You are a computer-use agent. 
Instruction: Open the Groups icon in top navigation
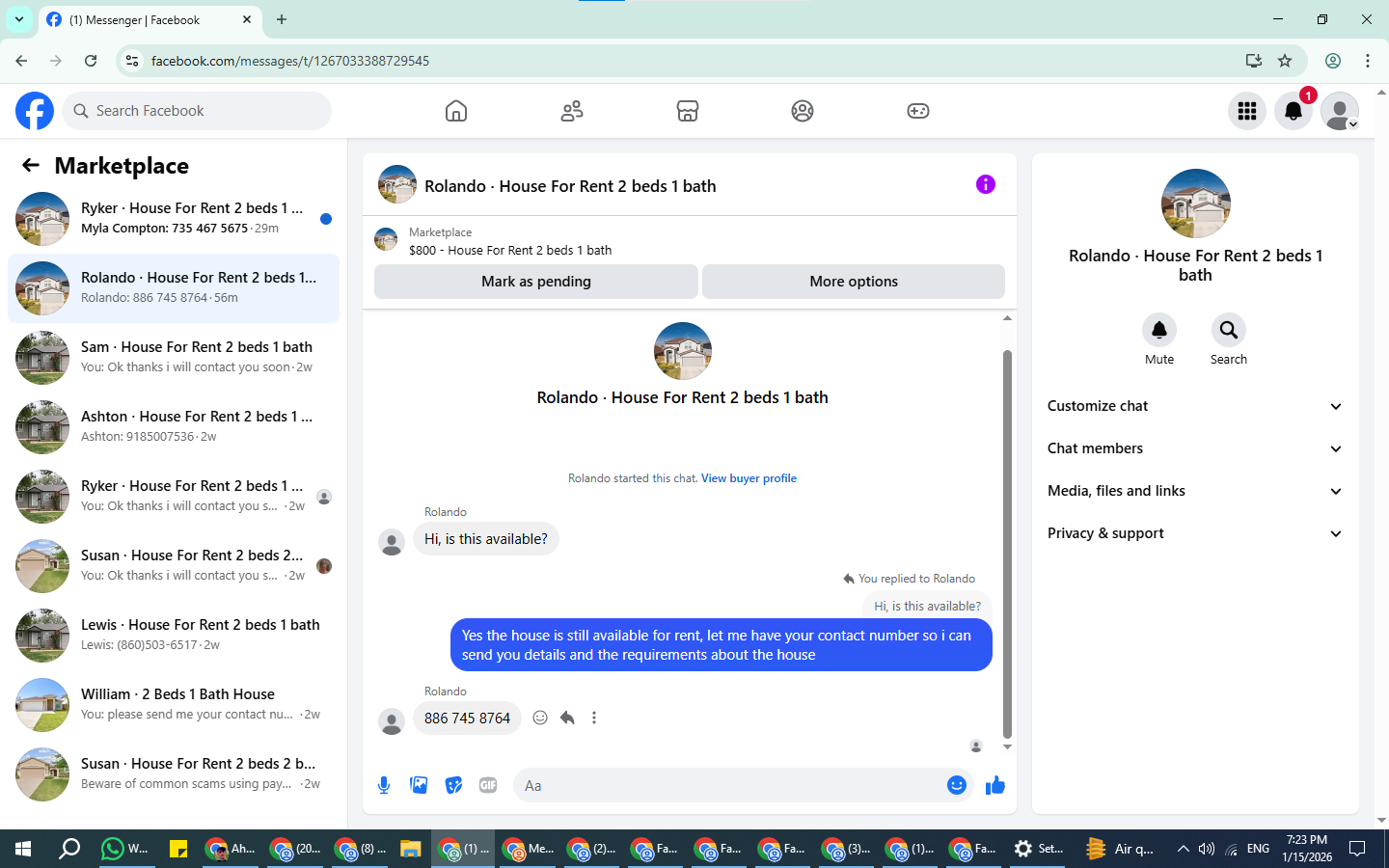pyautogui.click(x=803, y=111)
